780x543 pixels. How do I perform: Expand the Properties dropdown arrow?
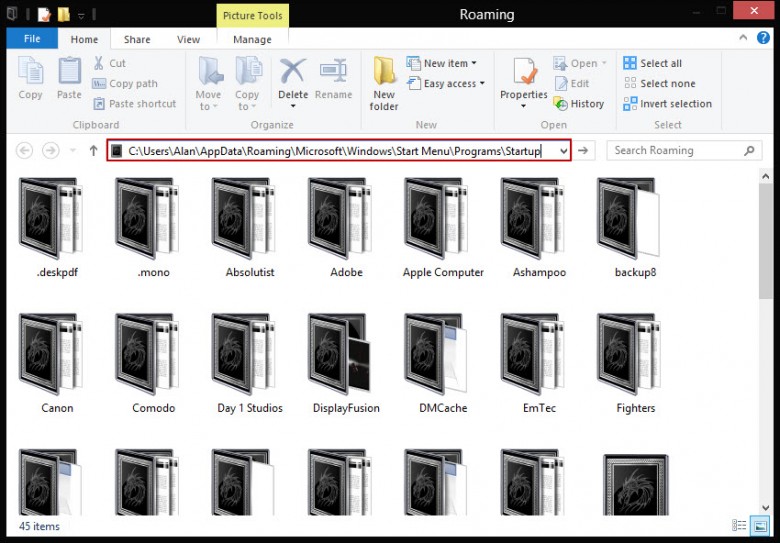(x=523, y=106)
